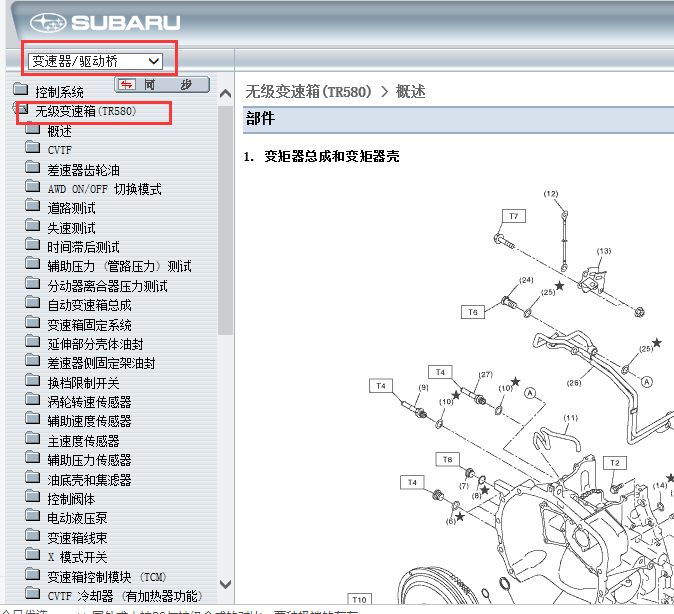This screenshot has width=674, height=614.
Task: Click the tree panel scroll-up arrow
Action: point(225,94)
